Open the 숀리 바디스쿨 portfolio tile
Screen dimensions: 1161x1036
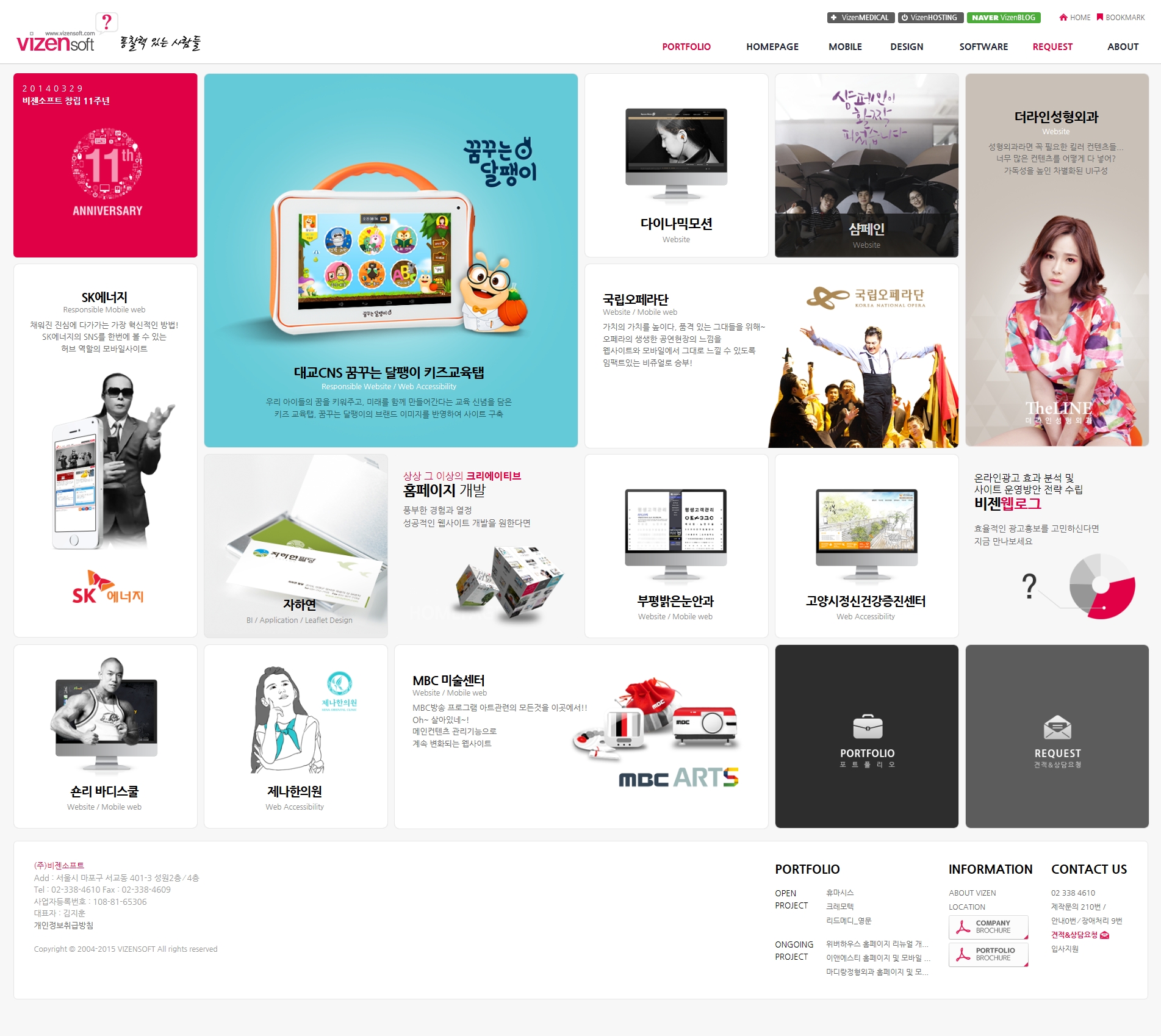click(x=106, y=736)
